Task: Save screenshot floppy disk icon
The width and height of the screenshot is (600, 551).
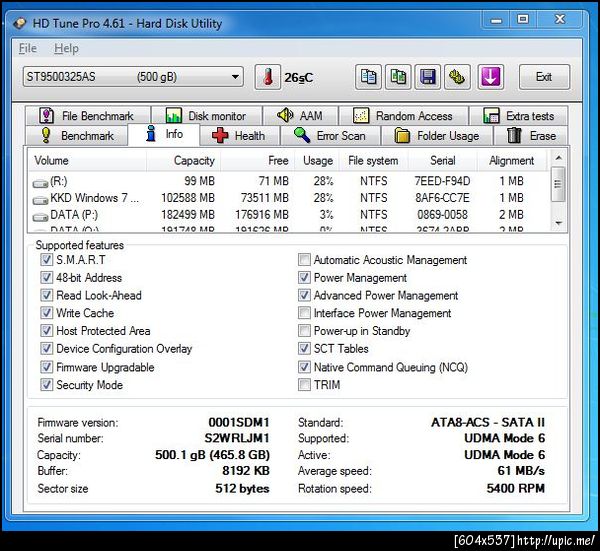Action: pyautogui.click(x=427, y=77)
